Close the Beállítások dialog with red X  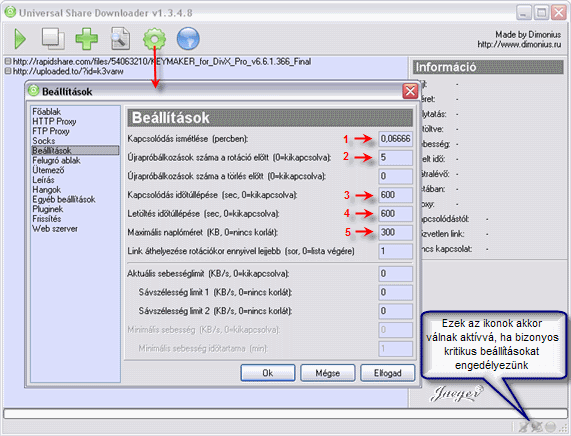point(410,91)
